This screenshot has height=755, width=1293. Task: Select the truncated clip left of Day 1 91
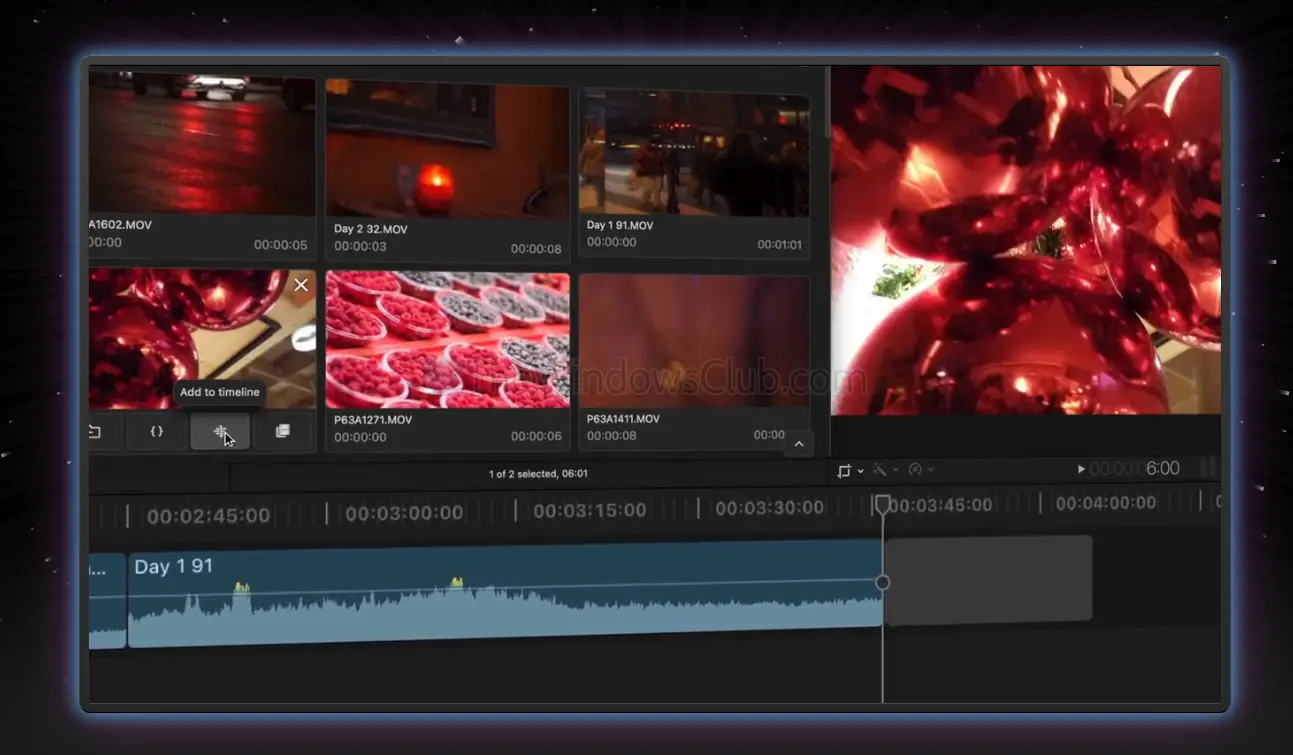click(107, 601)
